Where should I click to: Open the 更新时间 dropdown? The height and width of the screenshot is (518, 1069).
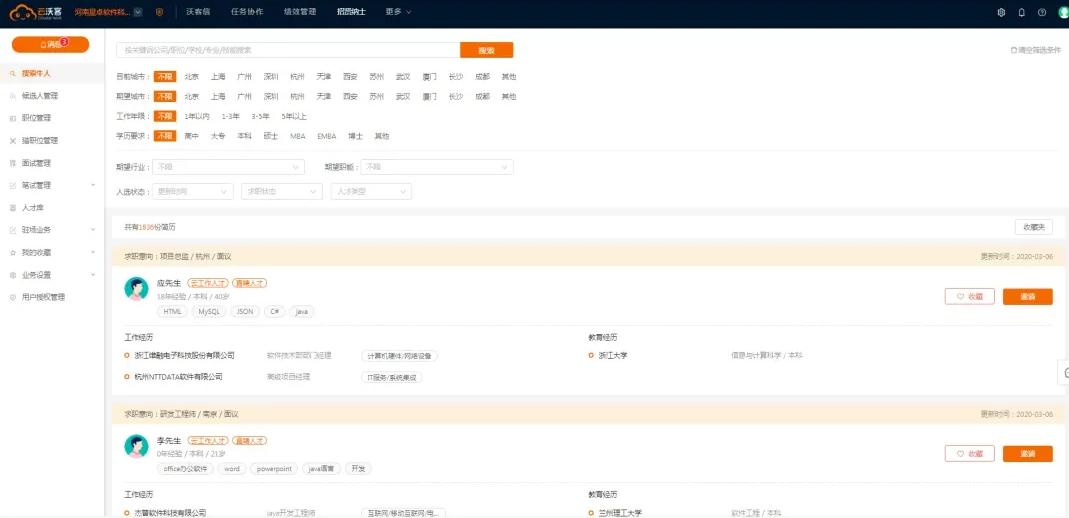click(193, 192)
